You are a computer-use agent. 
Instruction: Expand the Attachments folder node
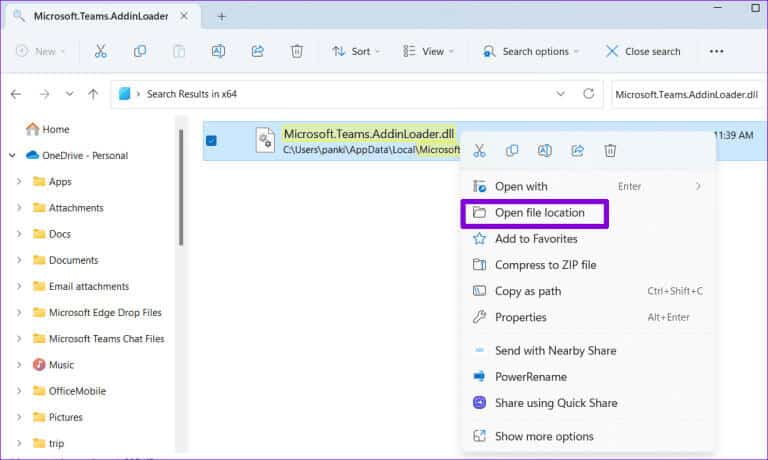pyautogui.click(x=19, y=208)
